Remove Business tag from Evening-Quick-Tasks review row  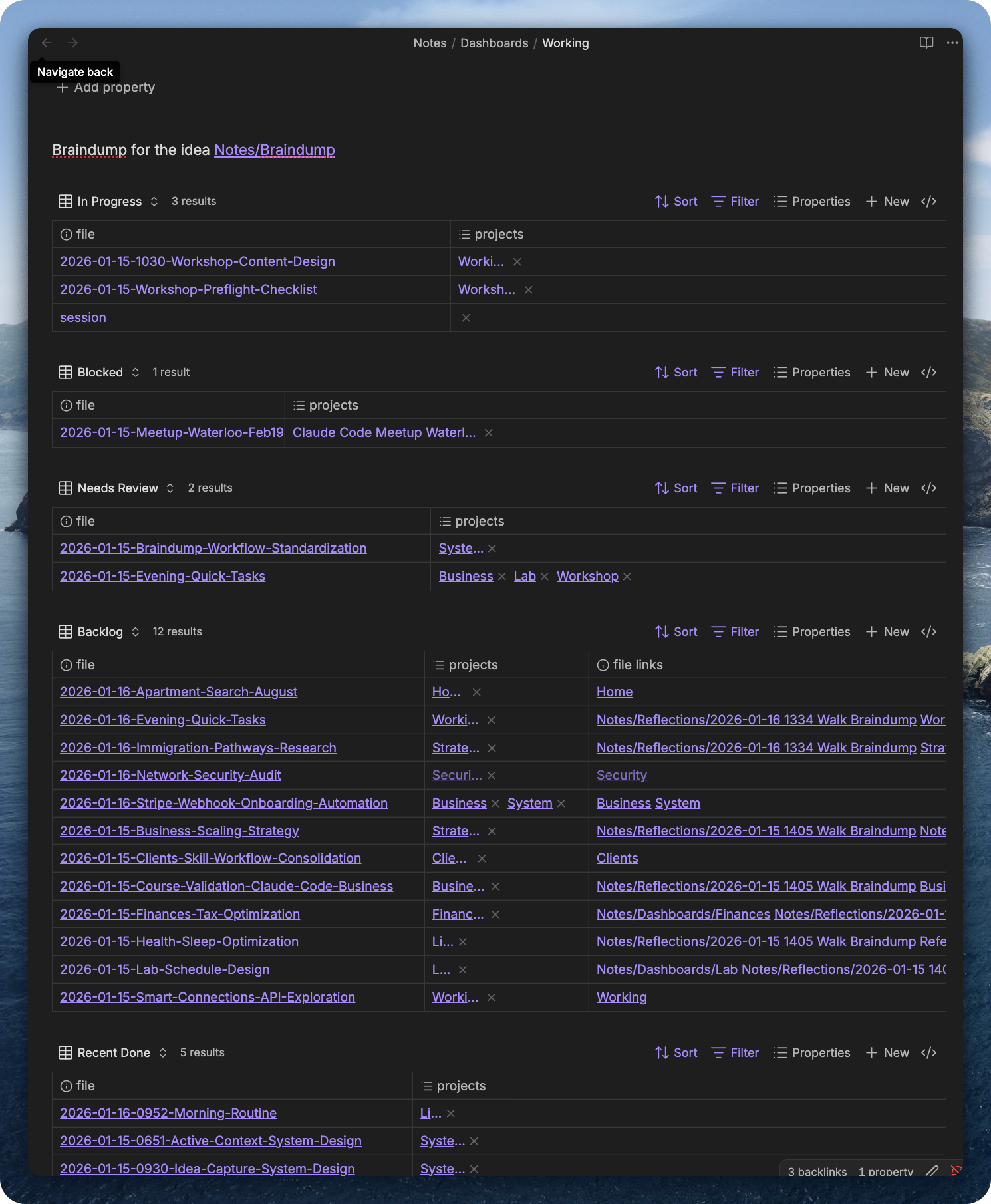click(x=502, y=577)
